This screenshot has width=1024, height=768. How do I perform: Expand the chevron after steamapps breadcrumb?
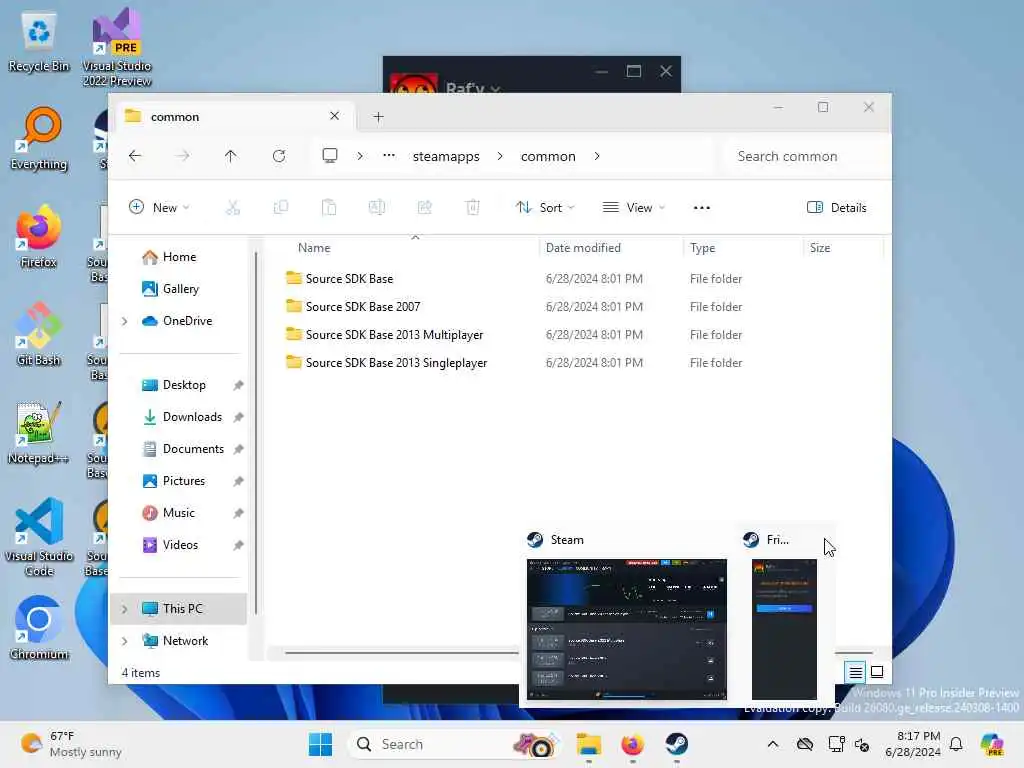click(500, 156)
